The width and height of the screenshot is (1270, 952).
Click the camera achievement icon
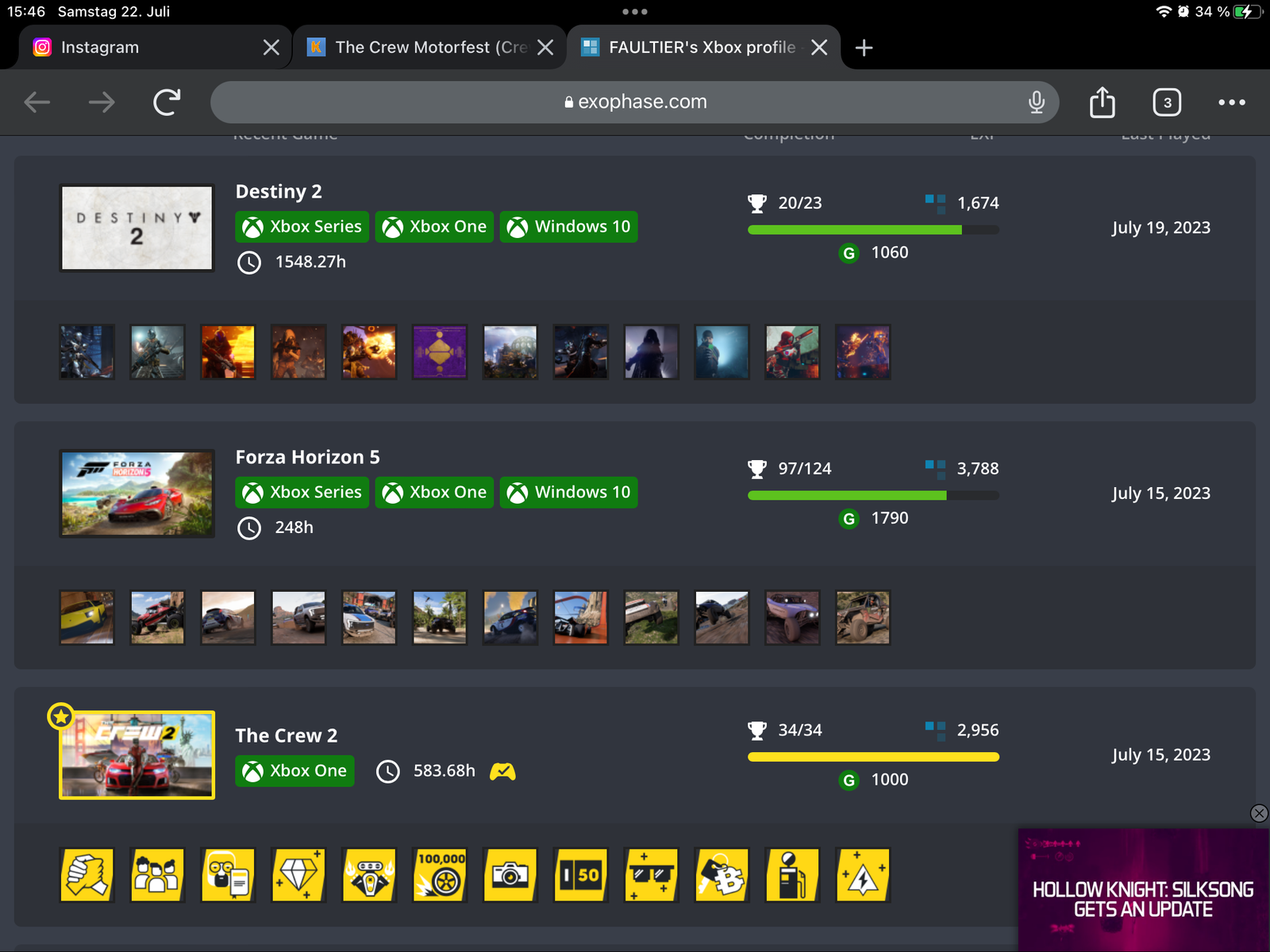click(510, 875)
